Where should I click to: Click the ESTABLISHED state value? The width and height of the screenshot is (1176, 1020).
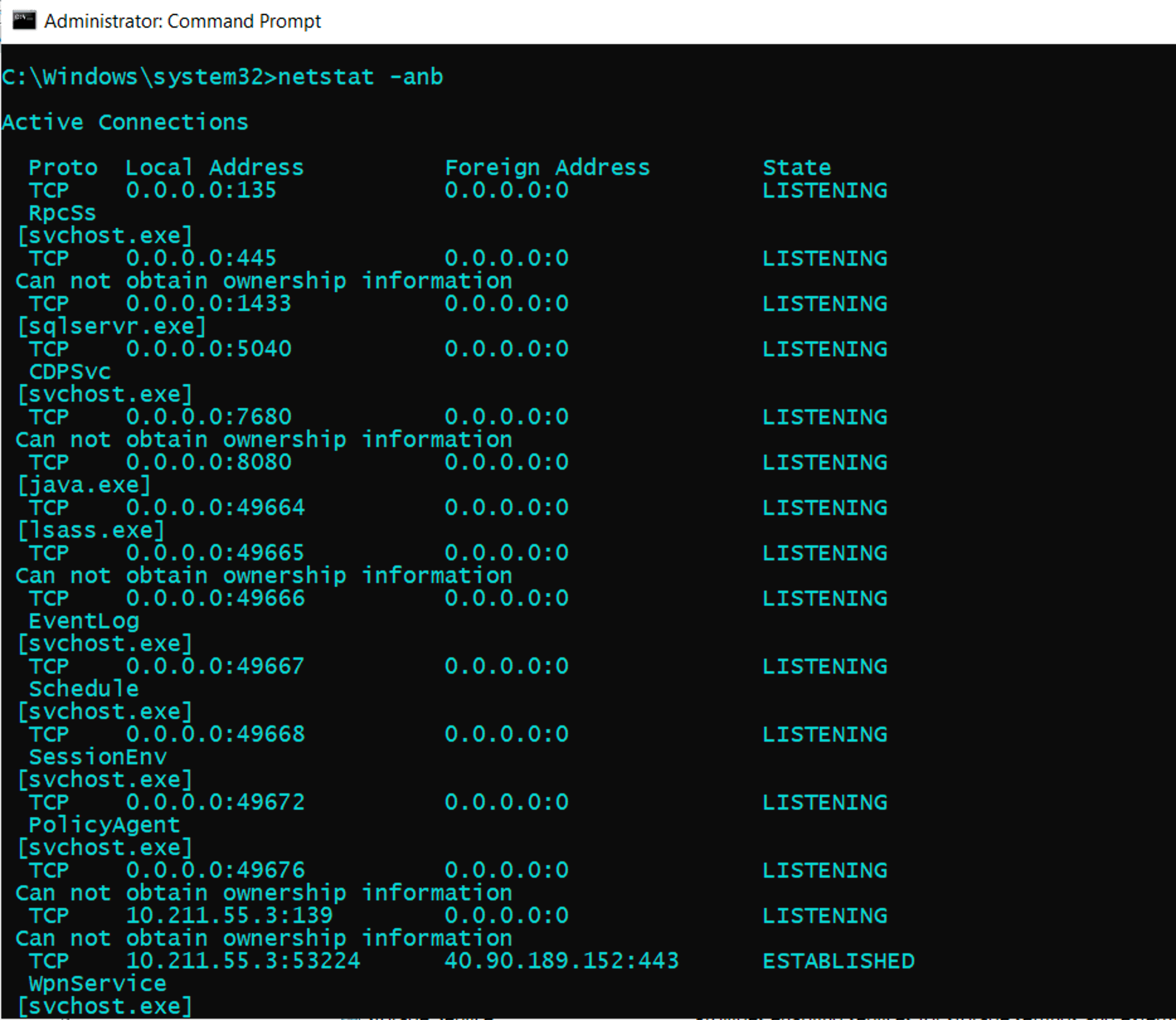839,961
